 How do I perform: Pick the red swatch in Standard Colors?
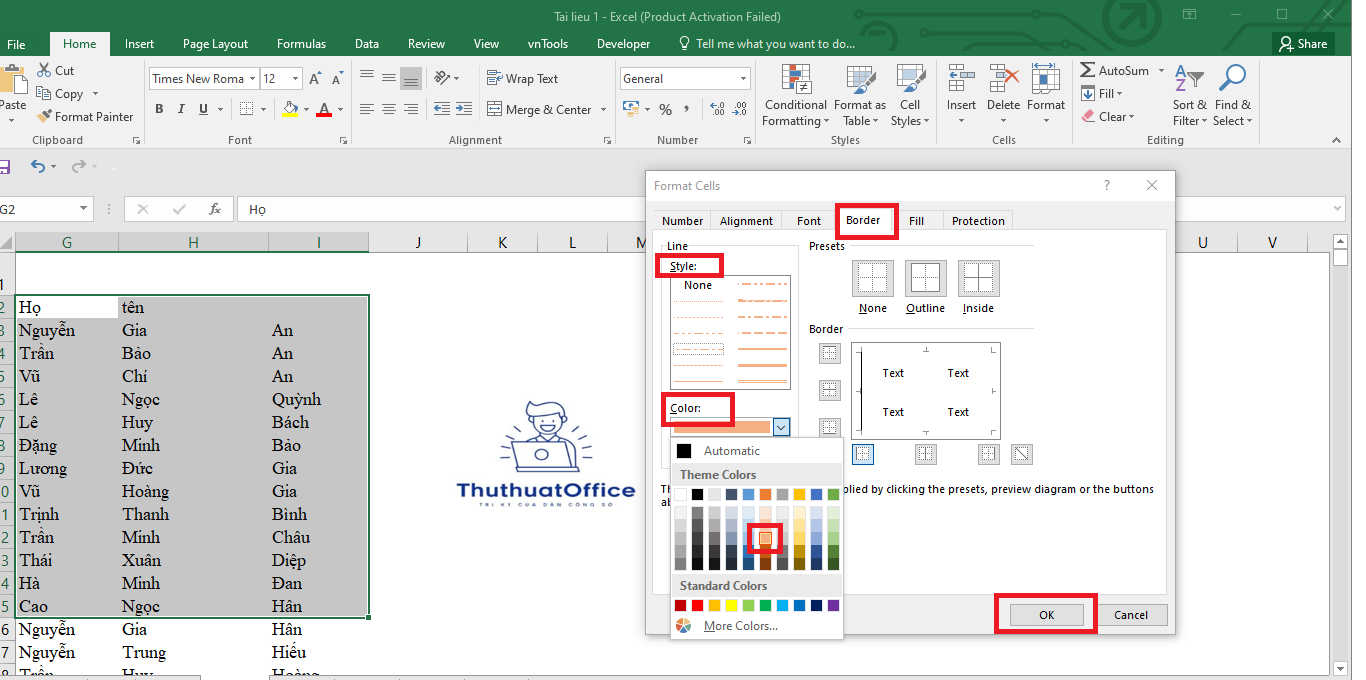point(697,606)
